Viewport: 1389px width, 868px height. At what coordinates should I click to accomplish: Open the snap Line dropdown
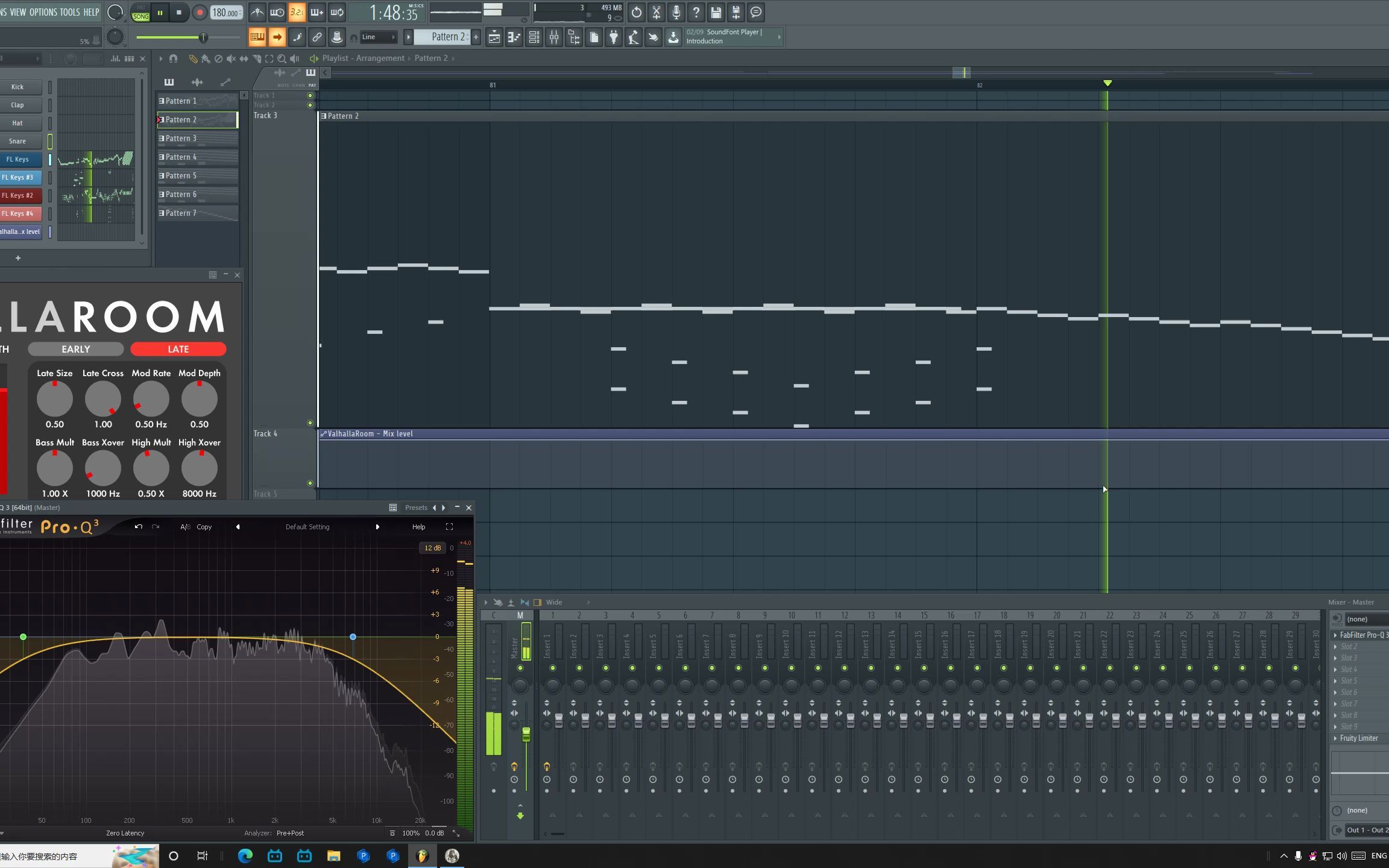379,37
